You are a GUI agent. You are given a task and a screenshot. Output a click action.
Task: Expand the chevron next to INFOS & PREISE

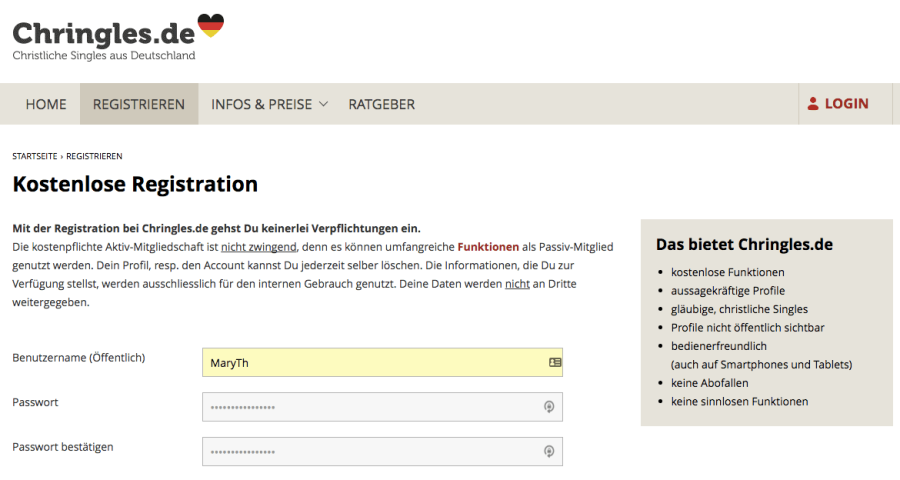pyautogui.click(x=323, y=104)
